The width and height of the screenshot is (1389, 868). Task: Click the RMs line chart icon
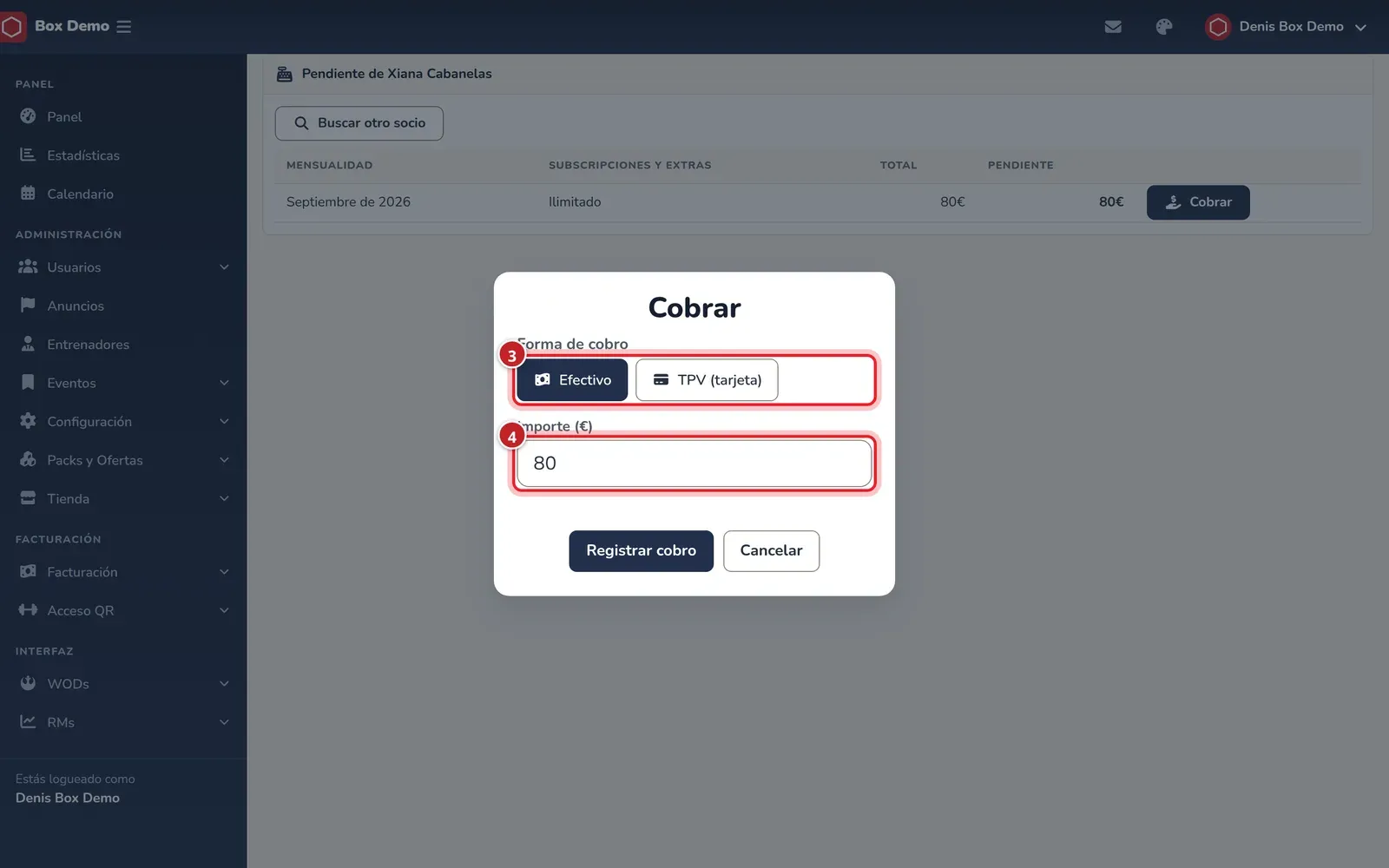(28, 721)
